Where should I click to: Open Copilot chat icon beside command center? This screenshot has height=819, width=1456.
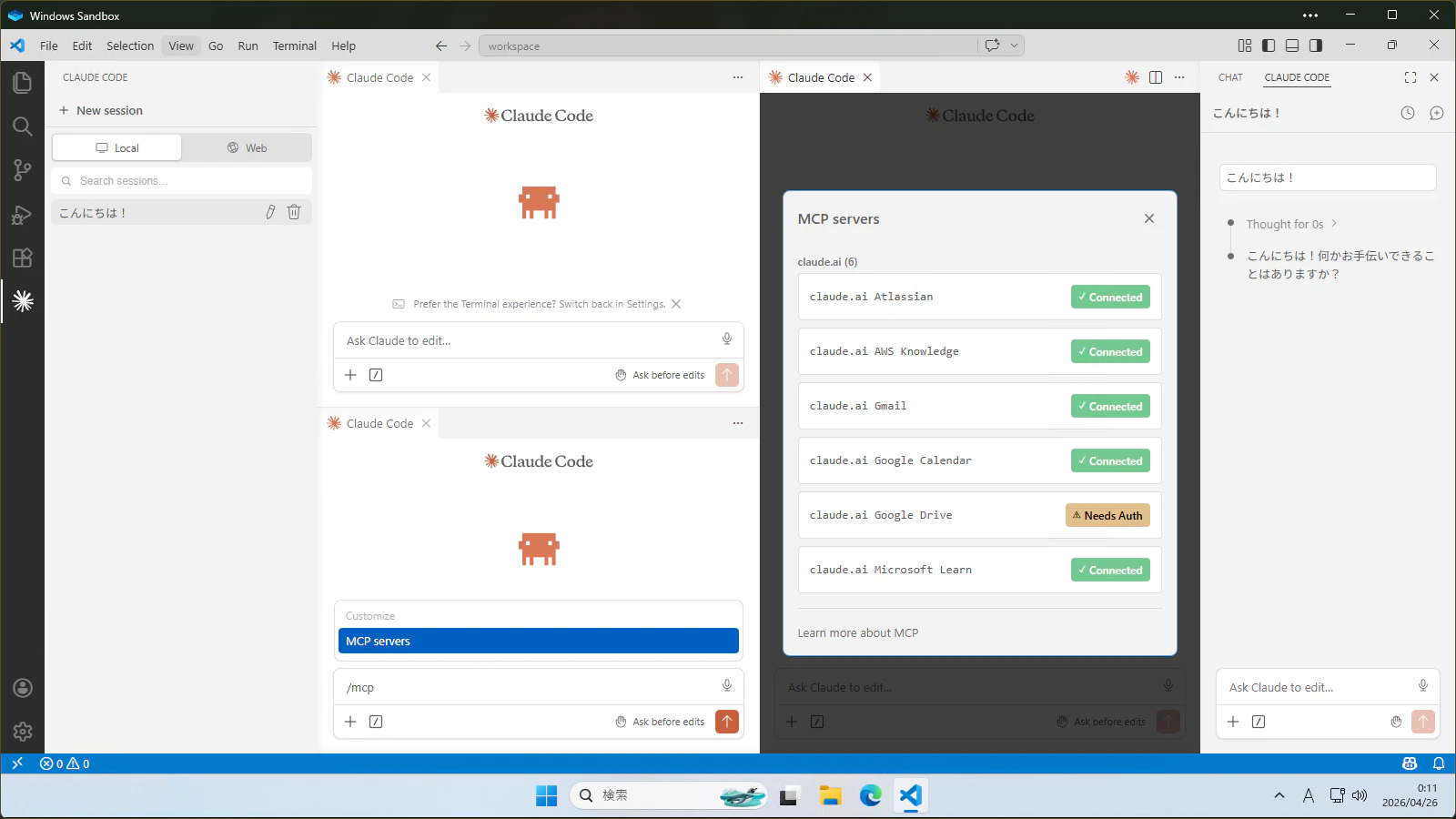tap(992, 45)
